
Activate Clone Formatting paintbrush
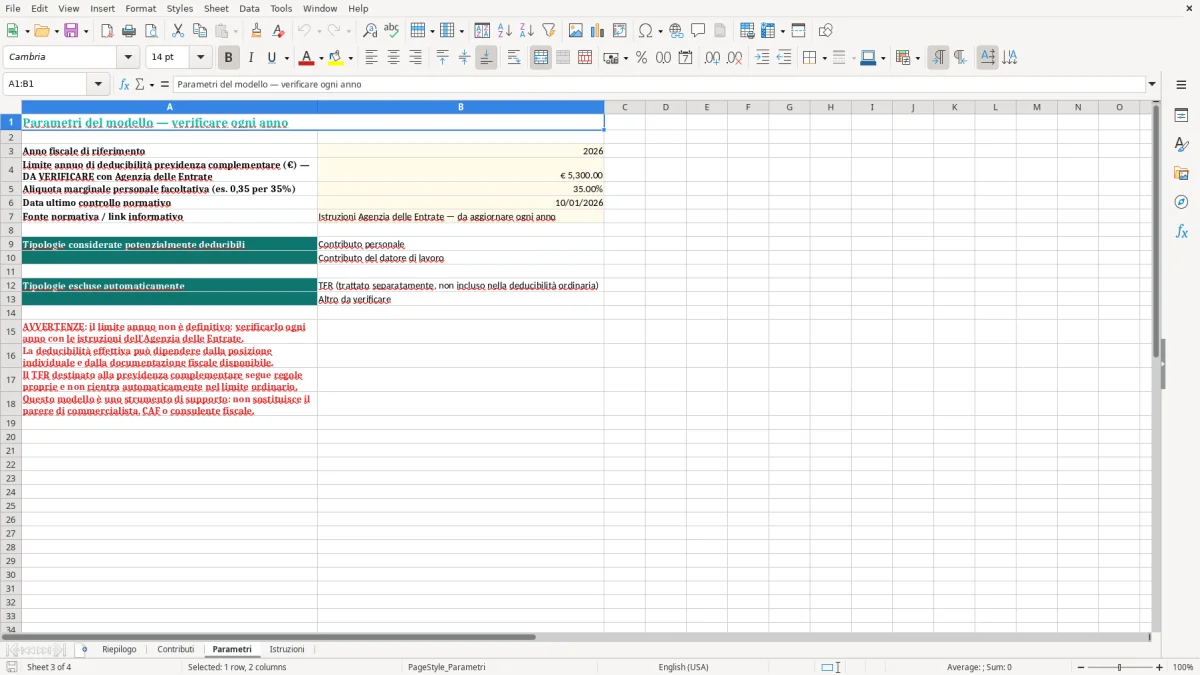256,31
